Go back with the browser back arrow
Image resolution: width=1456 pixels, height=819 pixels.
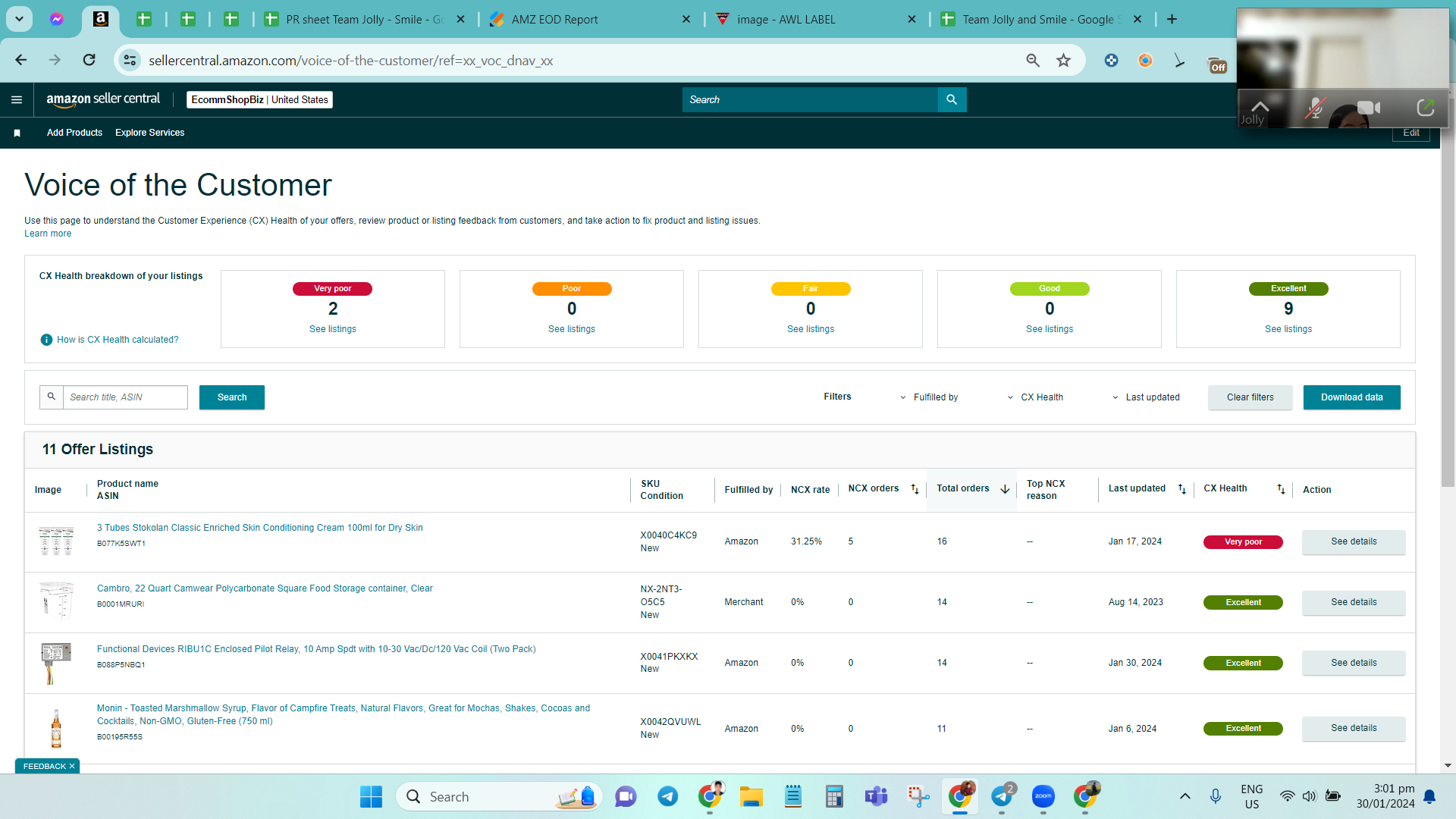pos(21,60)
